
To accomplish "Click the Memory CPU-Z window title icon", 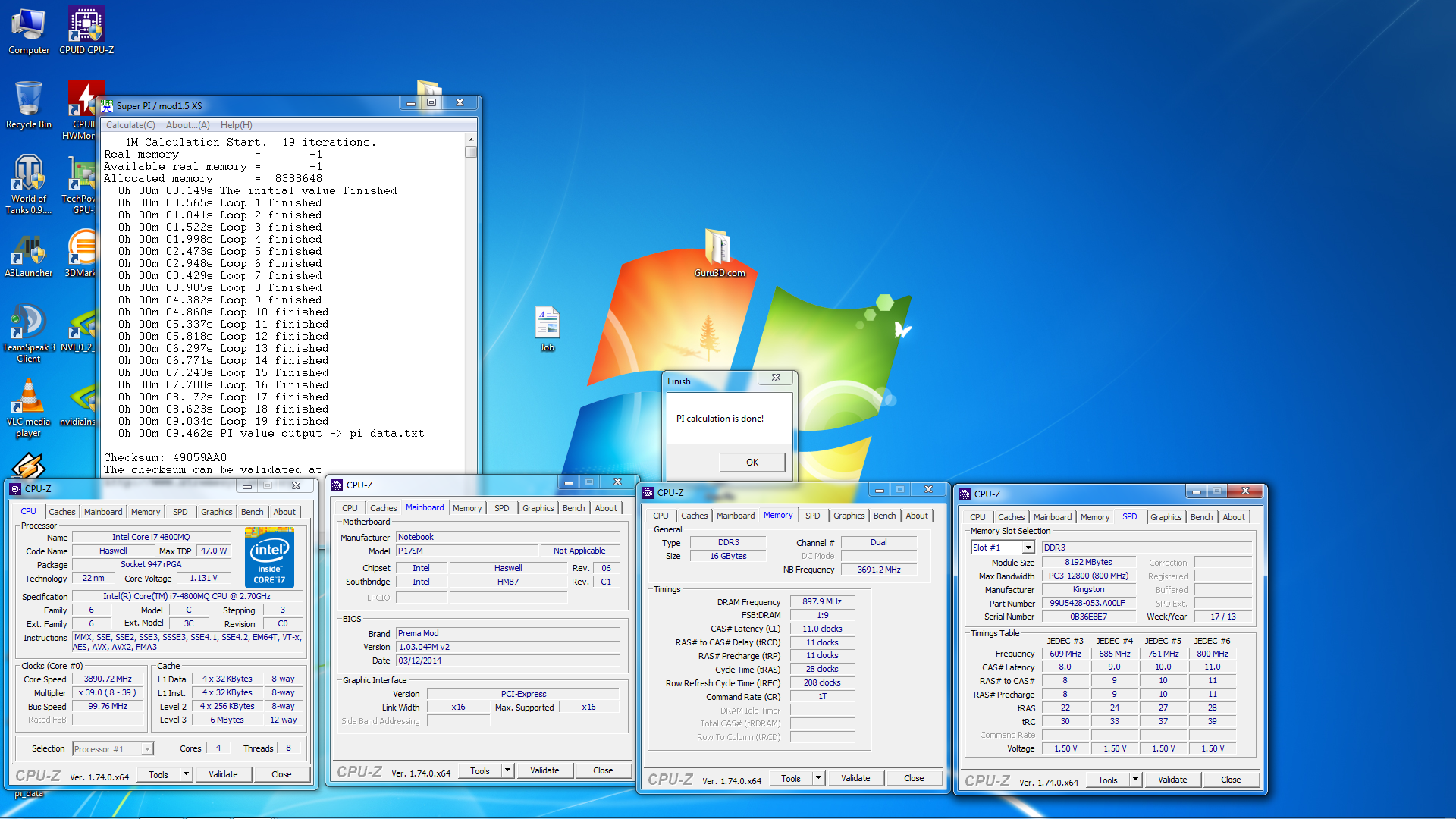I will tap(648, 493).
